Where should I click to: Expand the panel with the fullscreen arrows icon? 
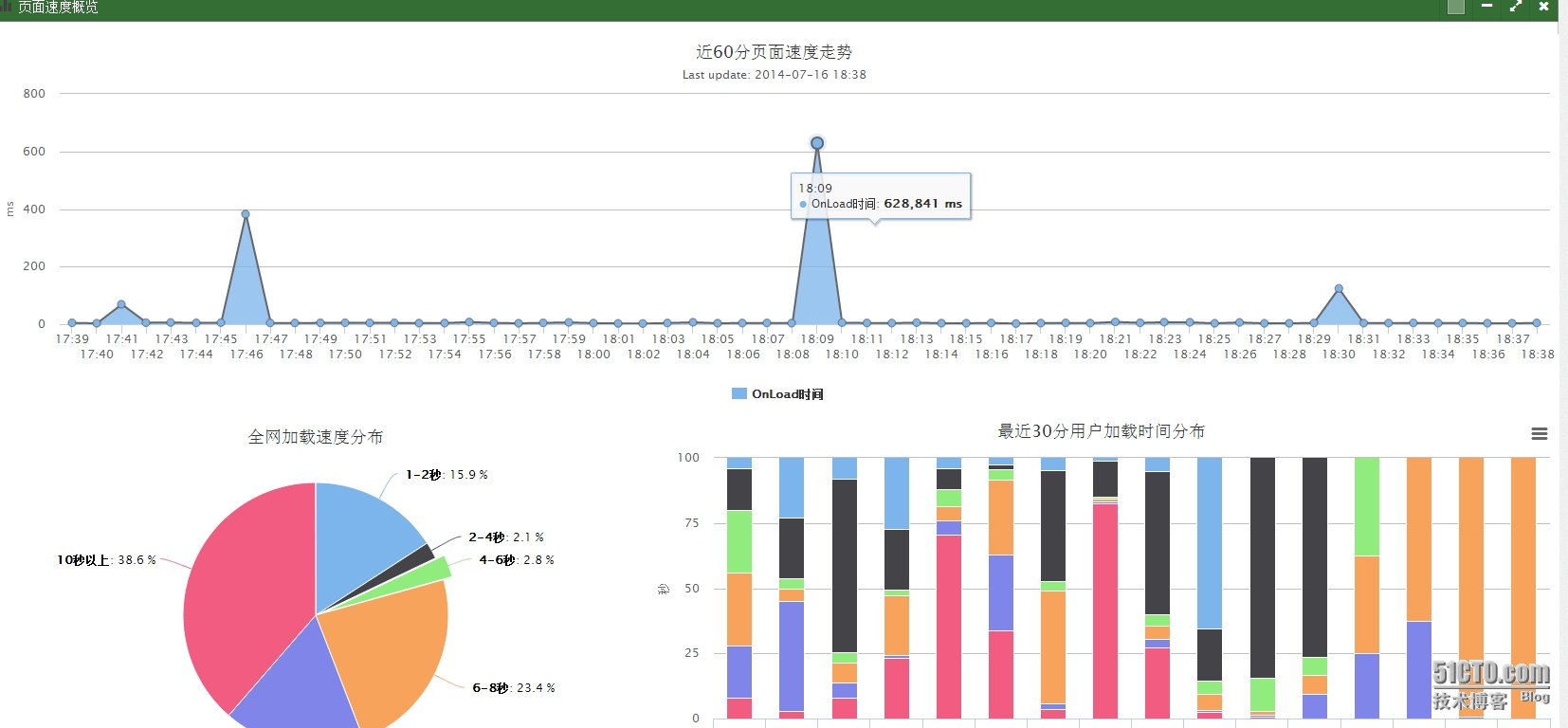point(1516,6)
